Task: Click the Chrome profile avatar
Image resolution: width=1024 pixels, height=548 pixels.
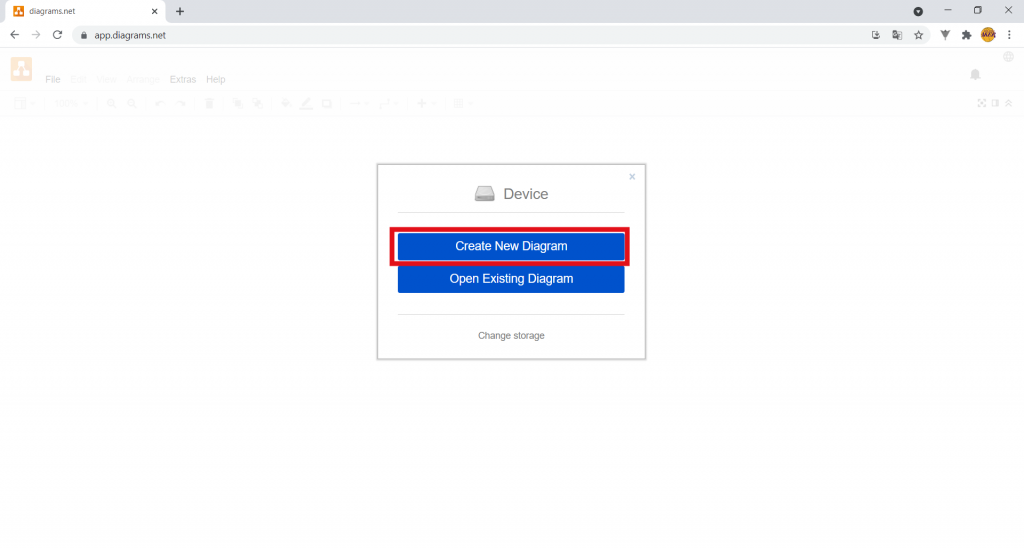Action: (988, 35)
